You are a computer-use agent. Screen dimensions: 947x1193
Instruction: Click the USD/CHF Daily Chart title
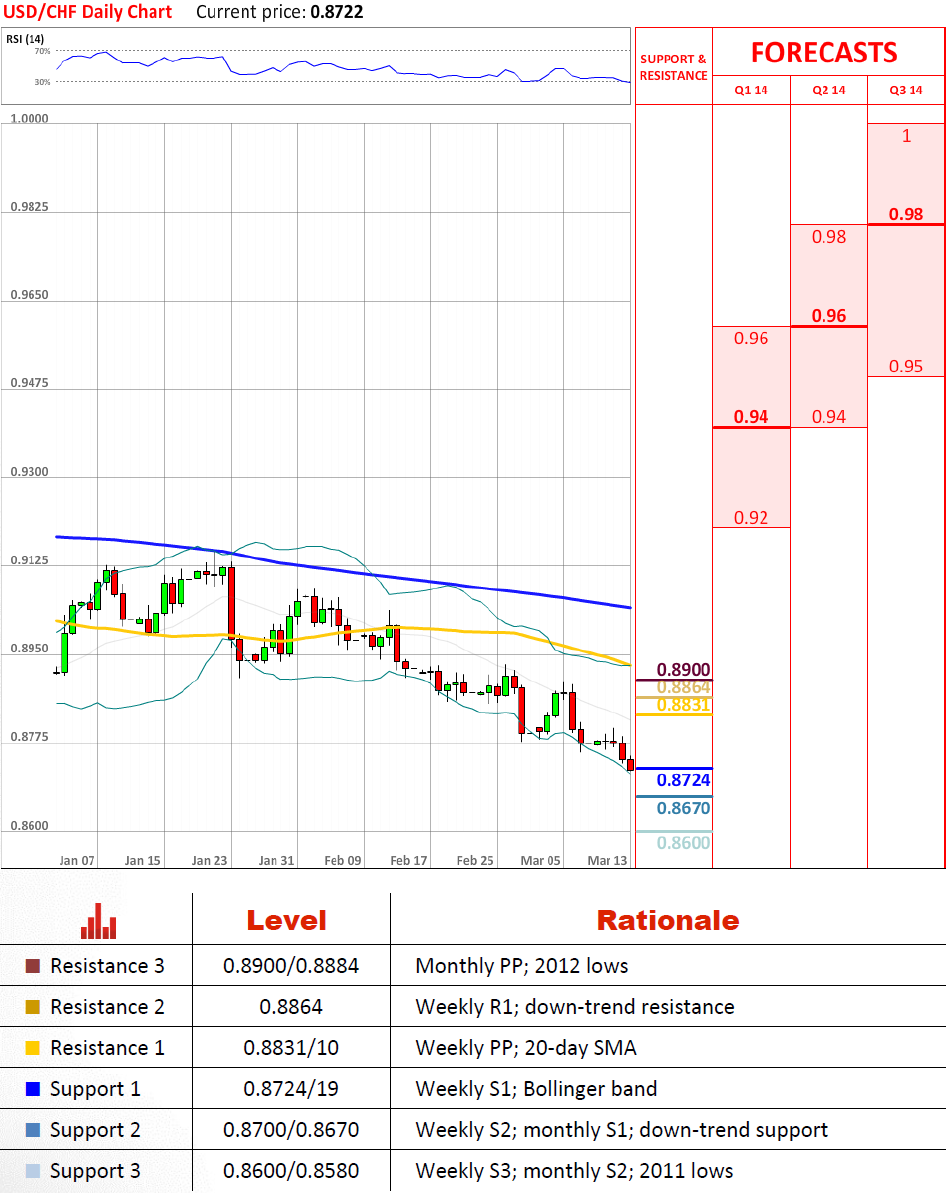click(x=87, y=12)
